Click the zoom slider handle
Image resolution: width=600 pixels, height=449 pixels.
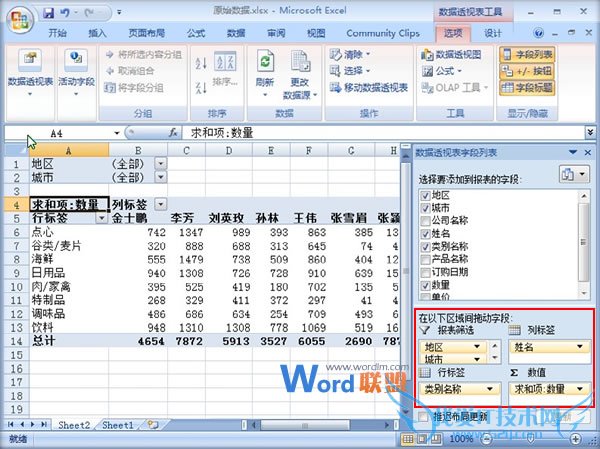click(x=531, y=439)
